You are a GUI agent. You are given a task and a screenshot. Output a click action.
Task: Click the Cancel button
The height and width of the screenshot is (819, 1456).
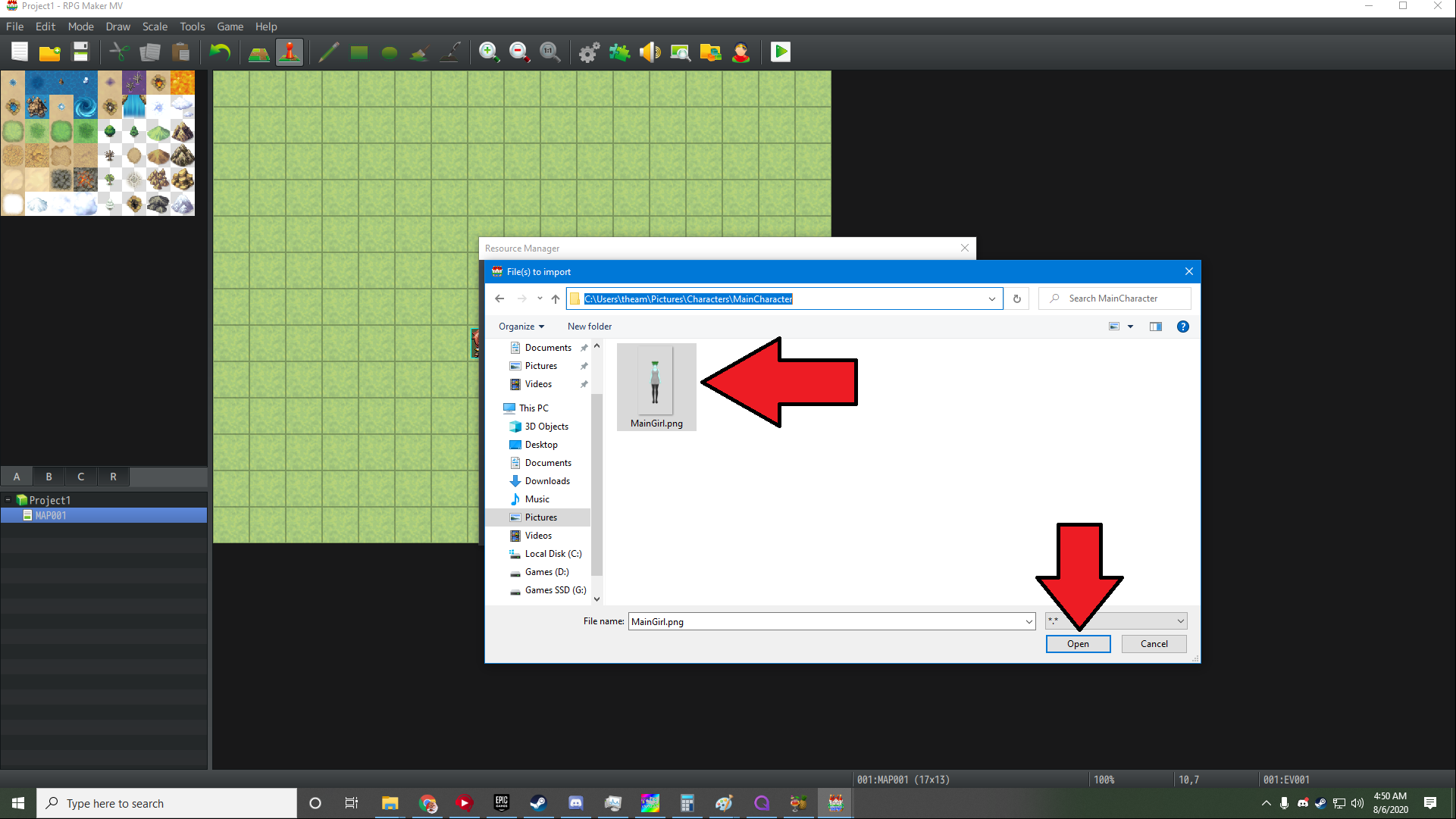click(1154, 644)
